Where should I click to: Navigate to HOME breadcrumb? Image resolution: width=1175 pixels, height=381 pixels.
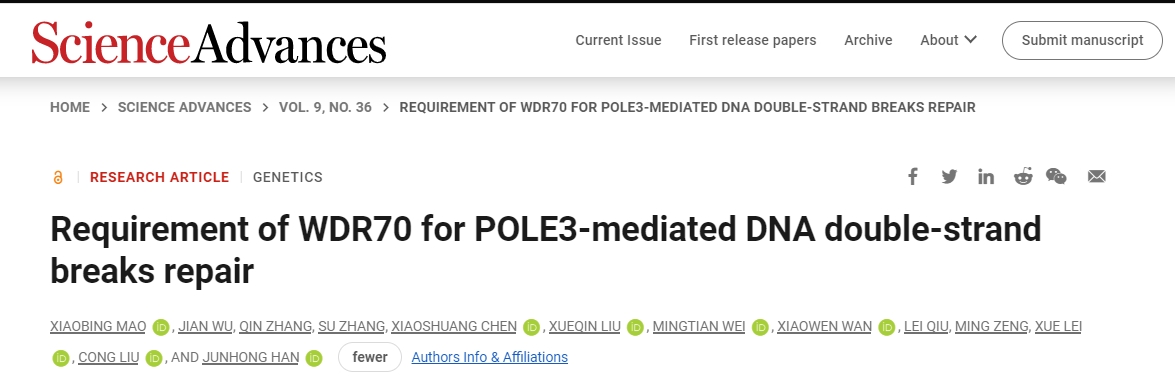click(70, 107)
